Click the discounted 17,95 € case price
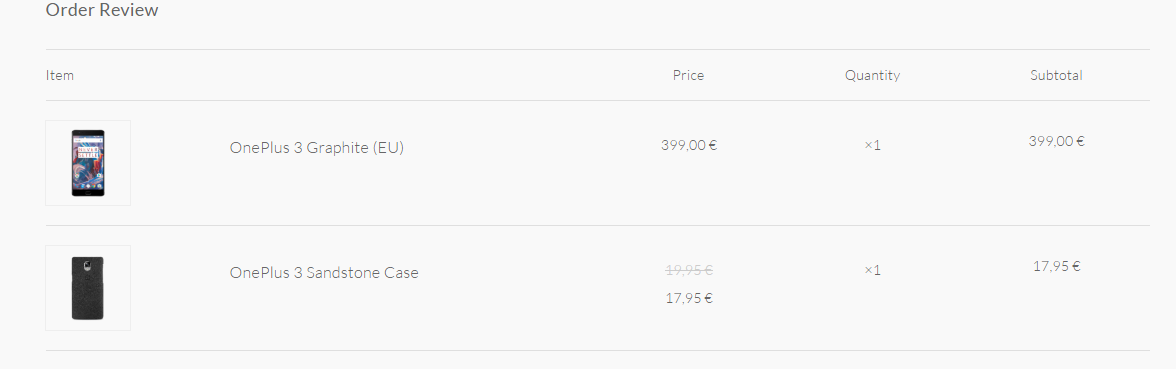Viewport: 1176px width, 369px height. click(x=688, y=298)
